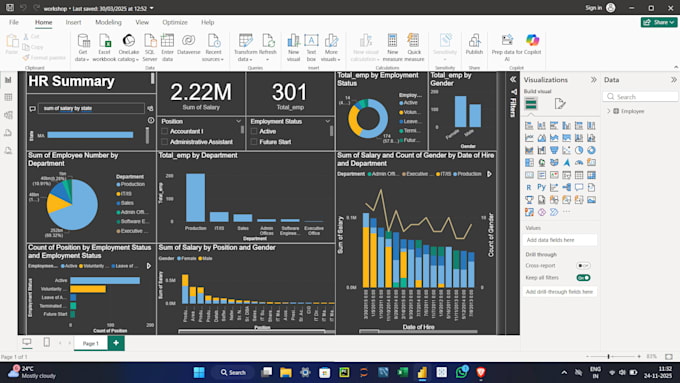
Task: Open the File menu
Action: (14, 22)
